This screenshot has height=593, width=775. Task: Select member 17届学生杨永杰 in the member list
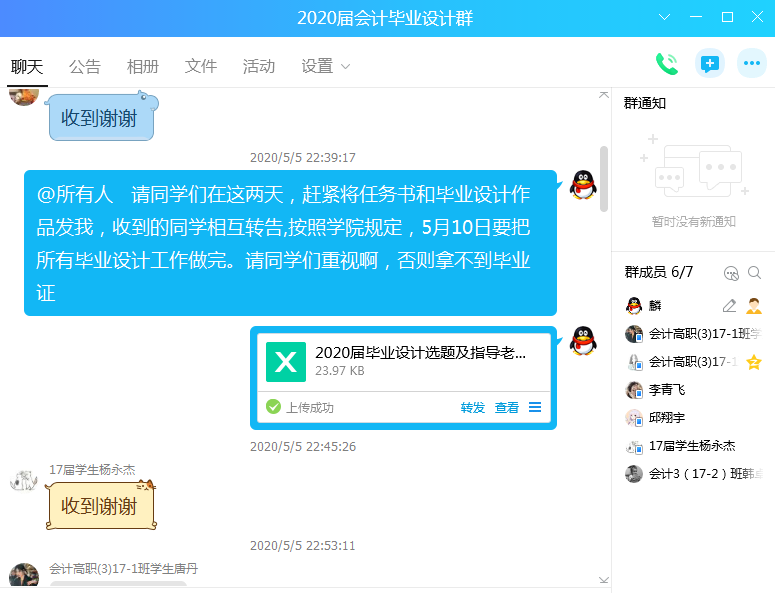693,446
